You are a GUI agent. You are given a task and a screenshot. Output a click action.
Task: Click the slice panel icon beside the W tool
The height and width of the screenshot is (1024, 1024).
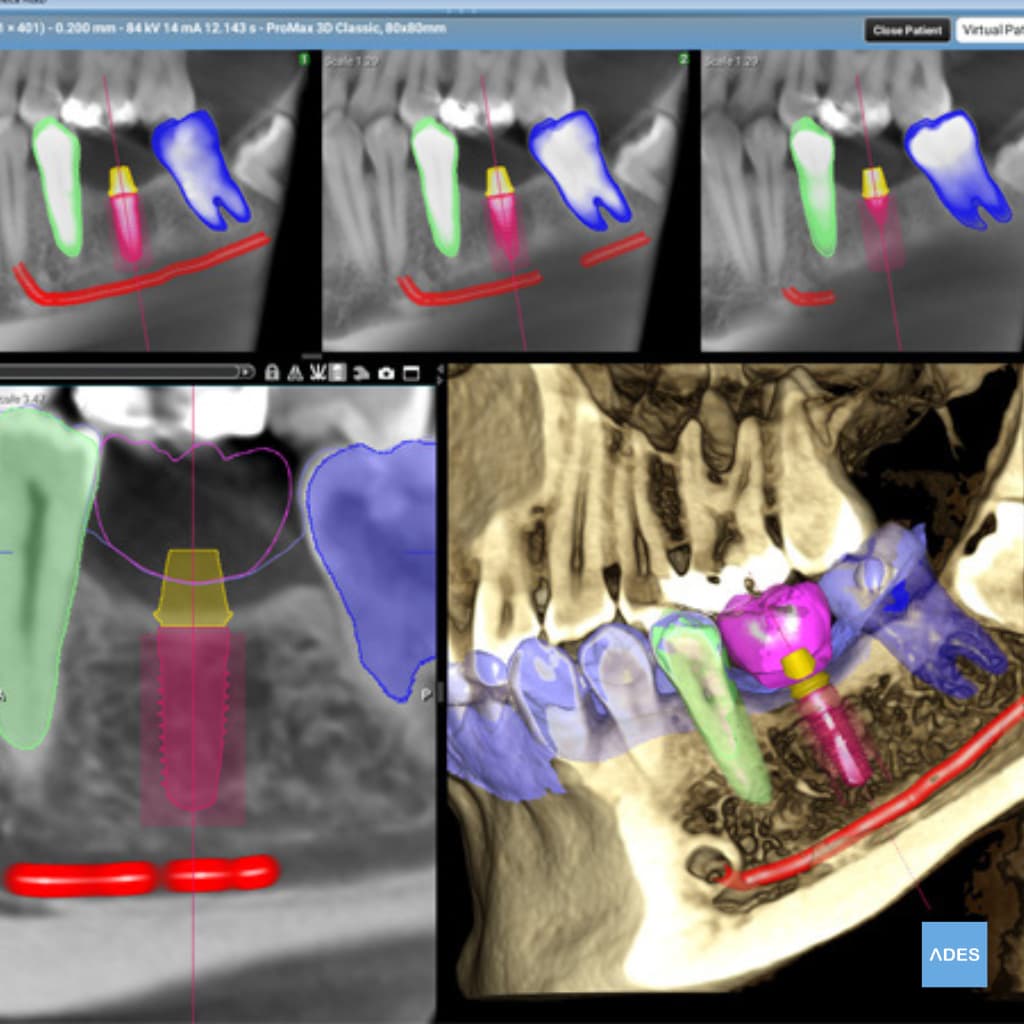pos(338,372)
